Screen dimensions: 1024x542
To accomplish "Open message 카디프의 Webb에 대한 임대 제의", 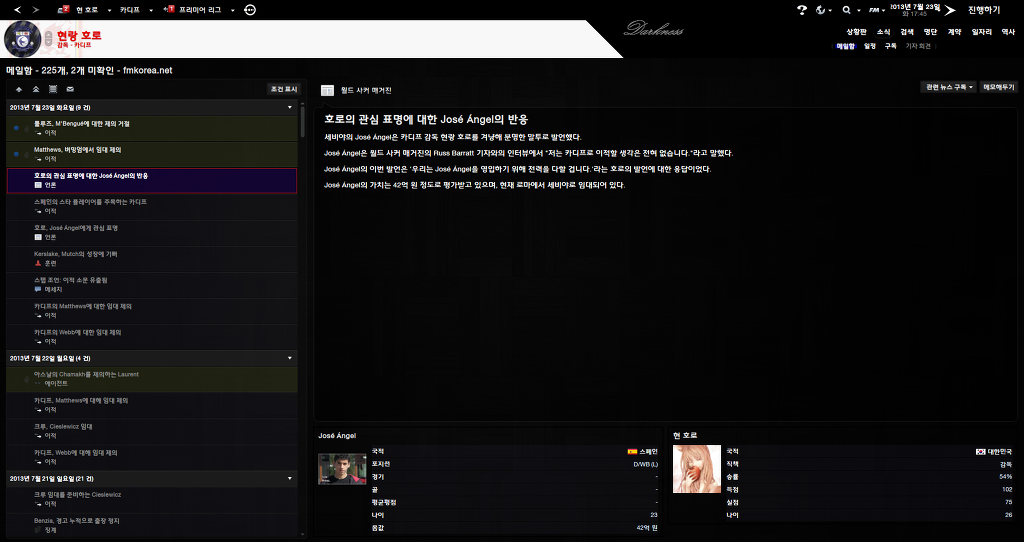I will coord(152,338).
